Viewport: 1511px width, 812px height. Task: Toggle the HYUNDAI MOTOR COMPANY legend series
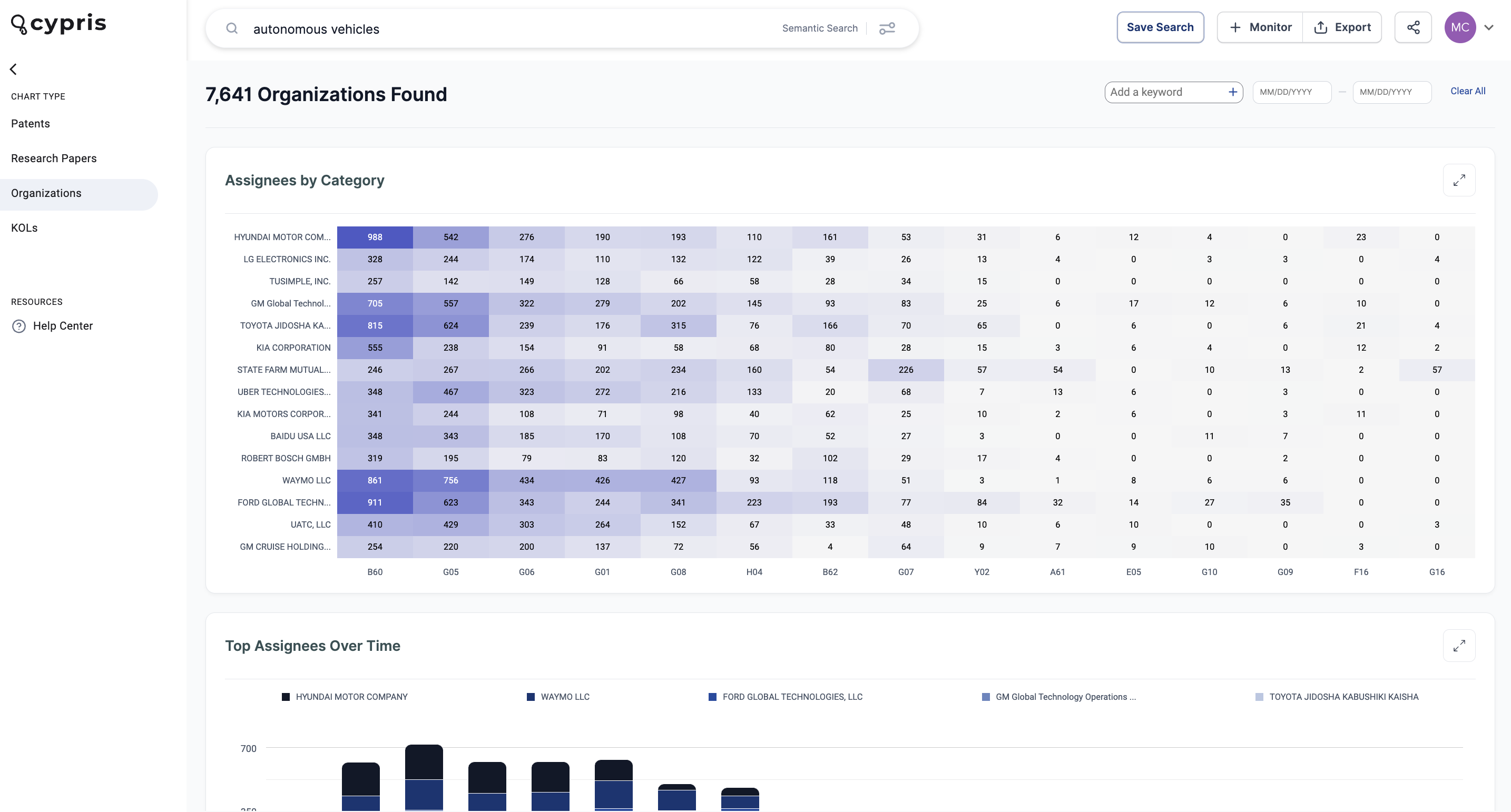345,697
